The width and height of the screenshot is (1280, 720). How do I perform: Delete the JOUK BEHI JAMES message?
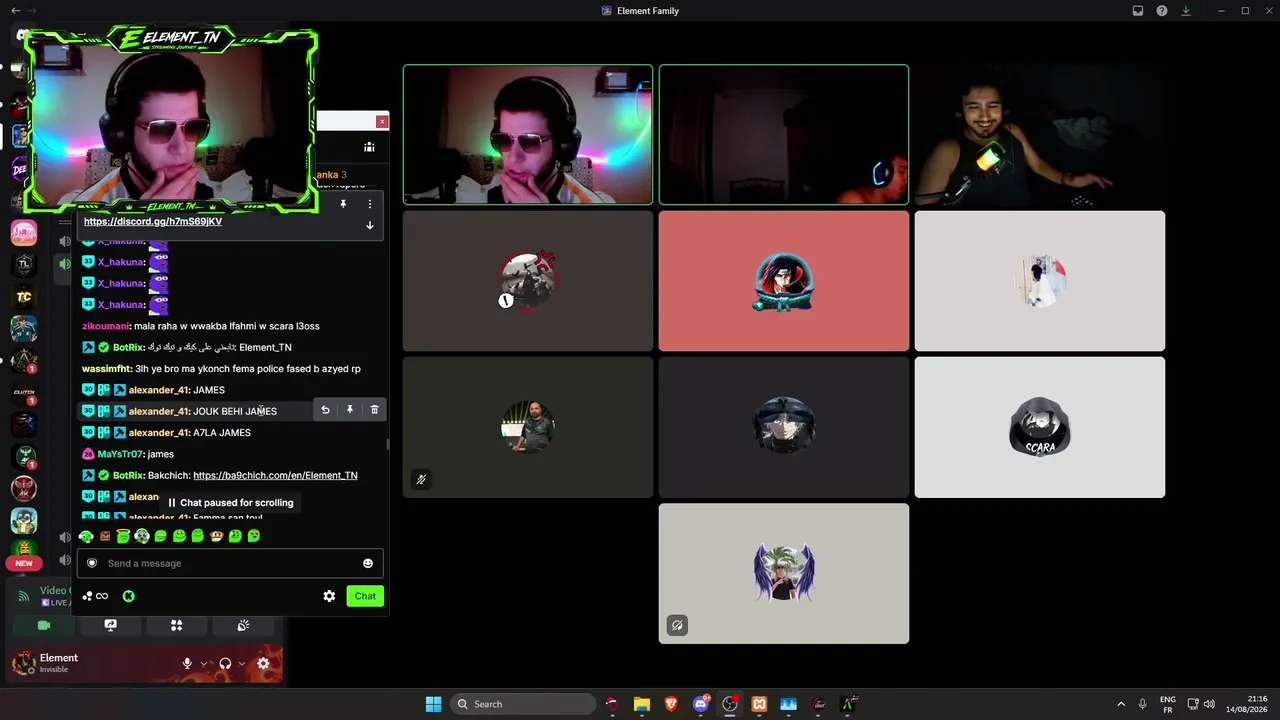tap(375, 410)
